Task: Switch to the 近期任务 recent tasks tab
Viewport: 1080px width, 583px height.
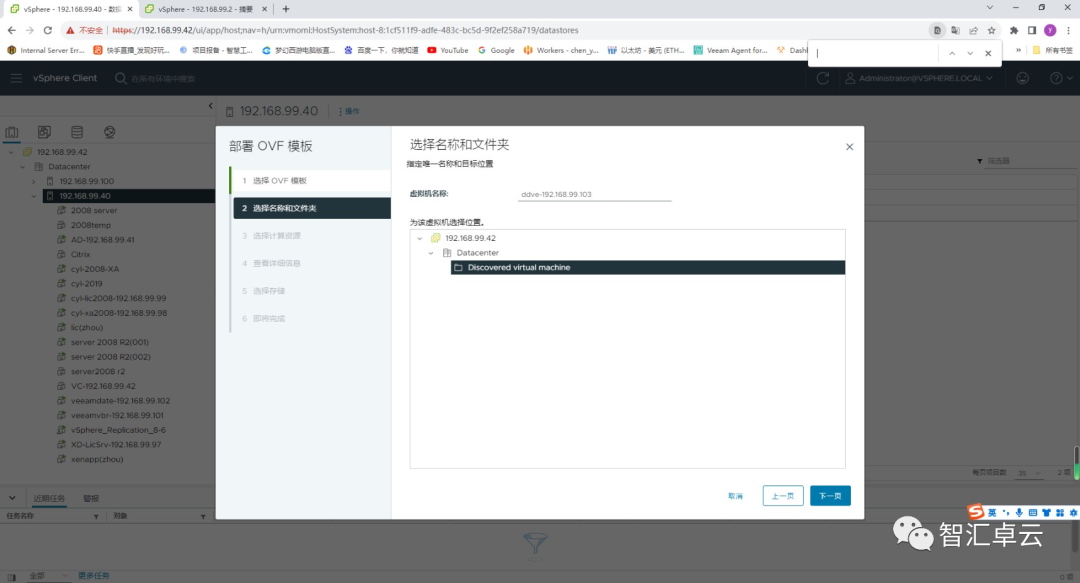Action: [50, 498]
